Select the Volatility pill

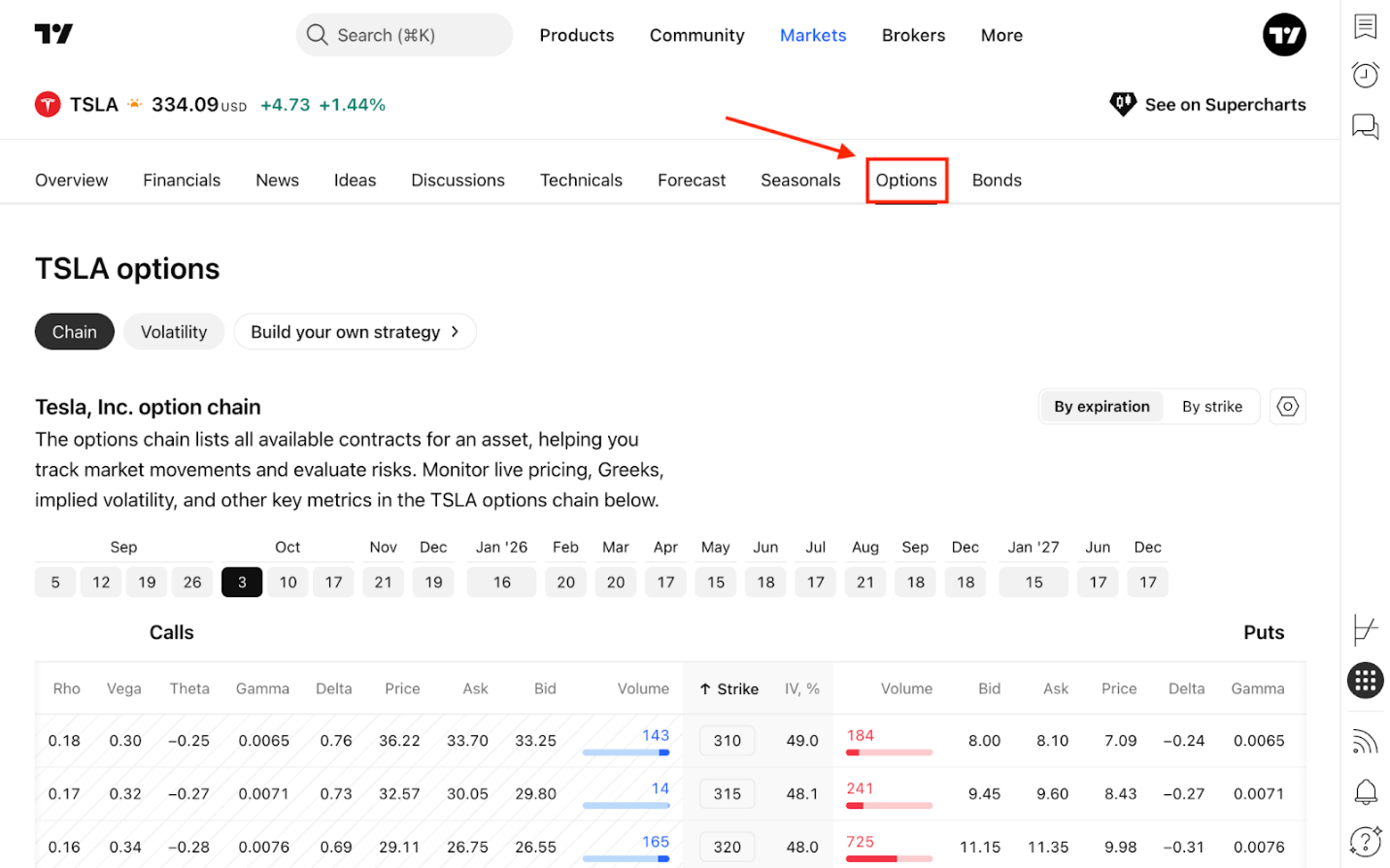point(174,332)
